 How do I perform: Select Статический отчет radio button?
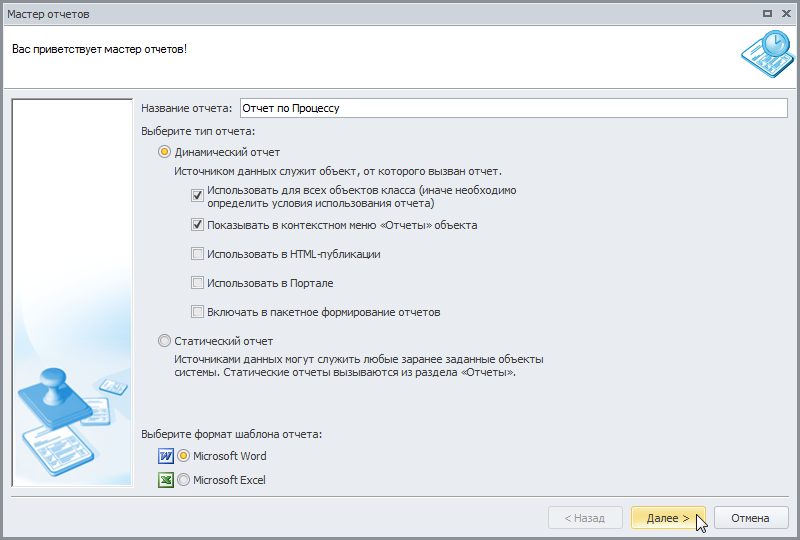(x=164, y=340)
